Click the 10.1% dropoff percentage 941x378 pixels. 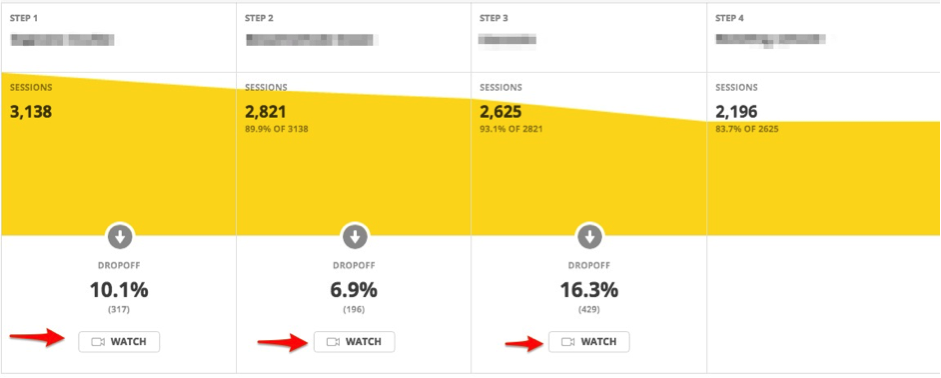click(119, 290)
